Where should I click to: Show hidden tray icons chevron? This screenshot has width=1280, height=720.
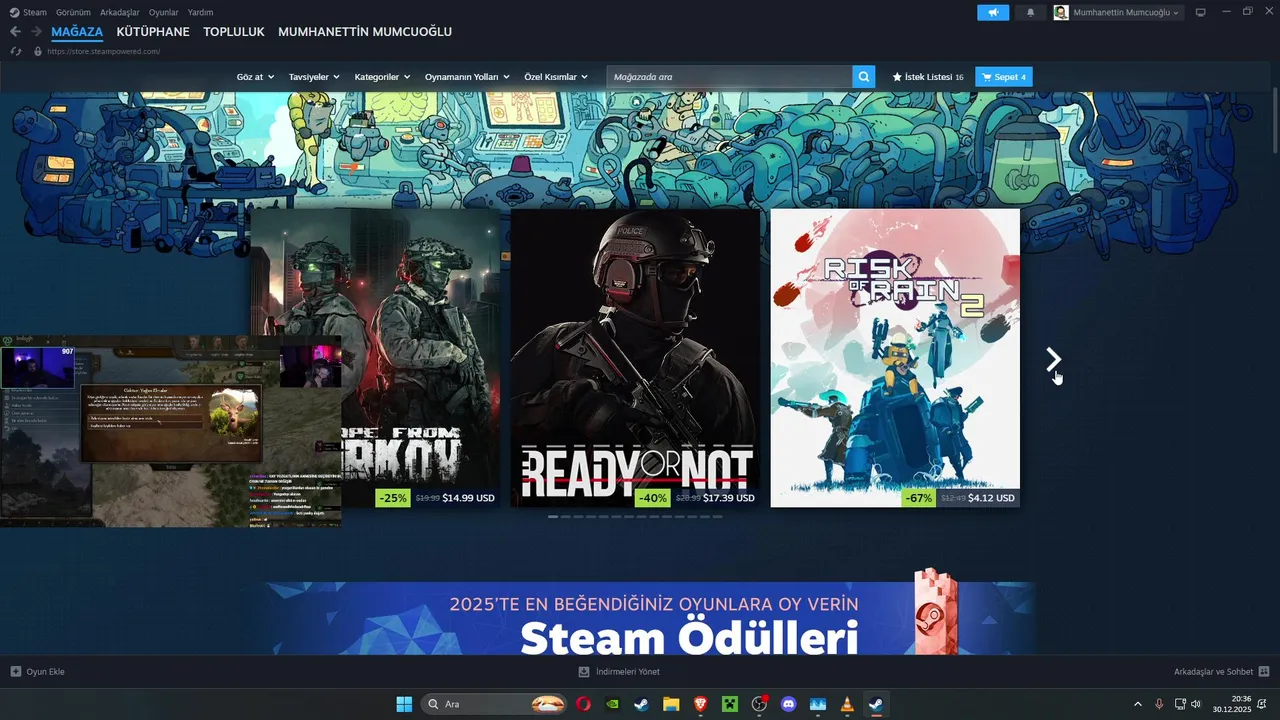1137,704
